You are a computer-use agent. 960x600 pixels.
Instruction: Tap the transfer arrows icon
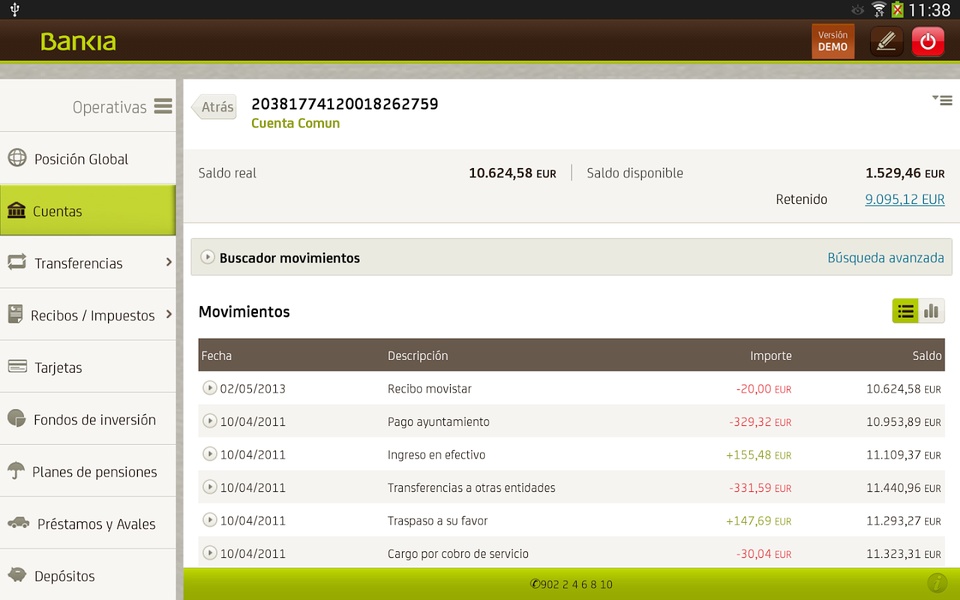pos(17,262)
